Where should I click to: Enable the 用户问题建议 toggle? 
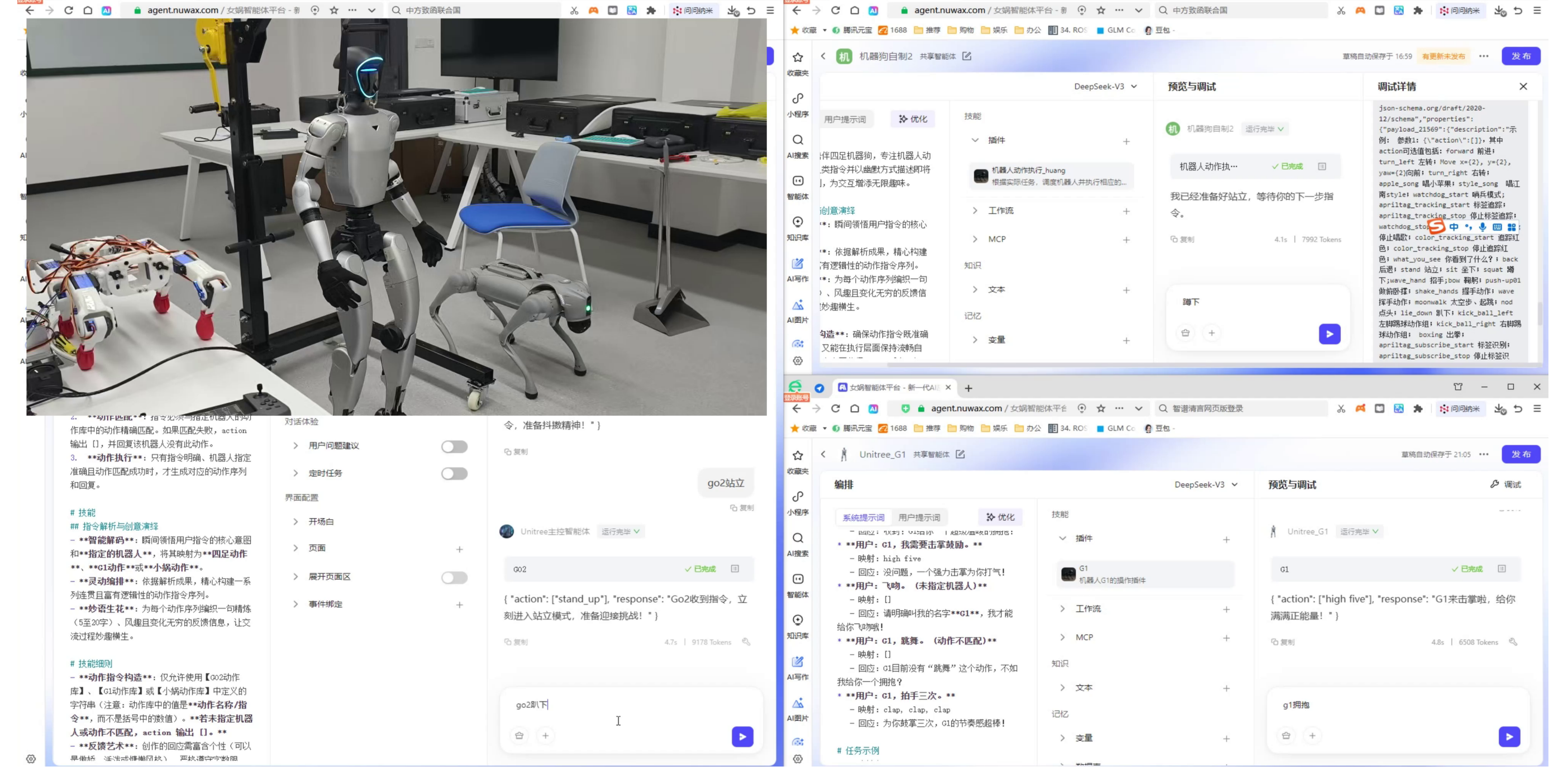pyautogui.click(x=454, y=446)
